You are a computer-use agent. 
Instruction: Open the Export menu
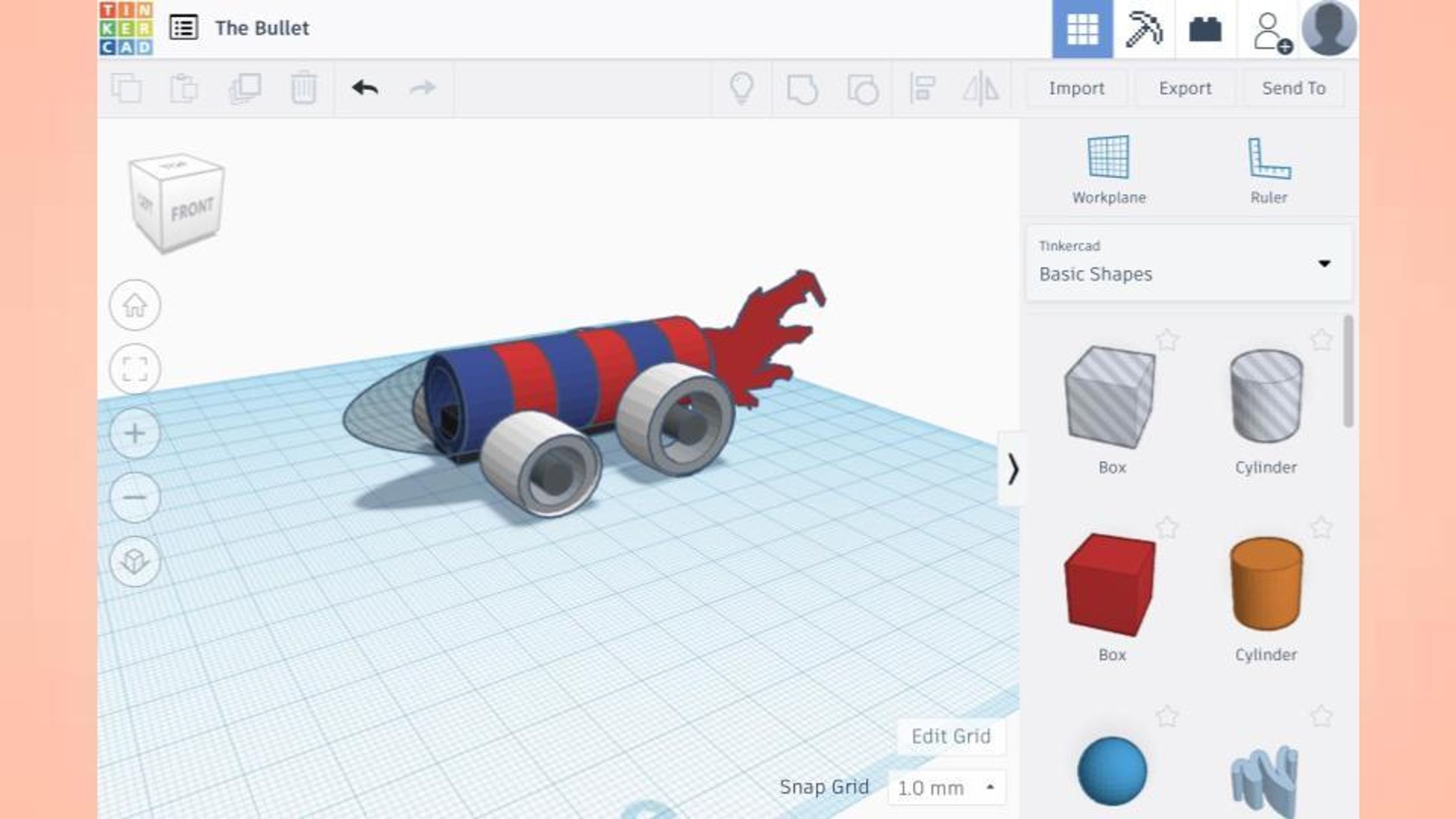[x=1185, y=89]
